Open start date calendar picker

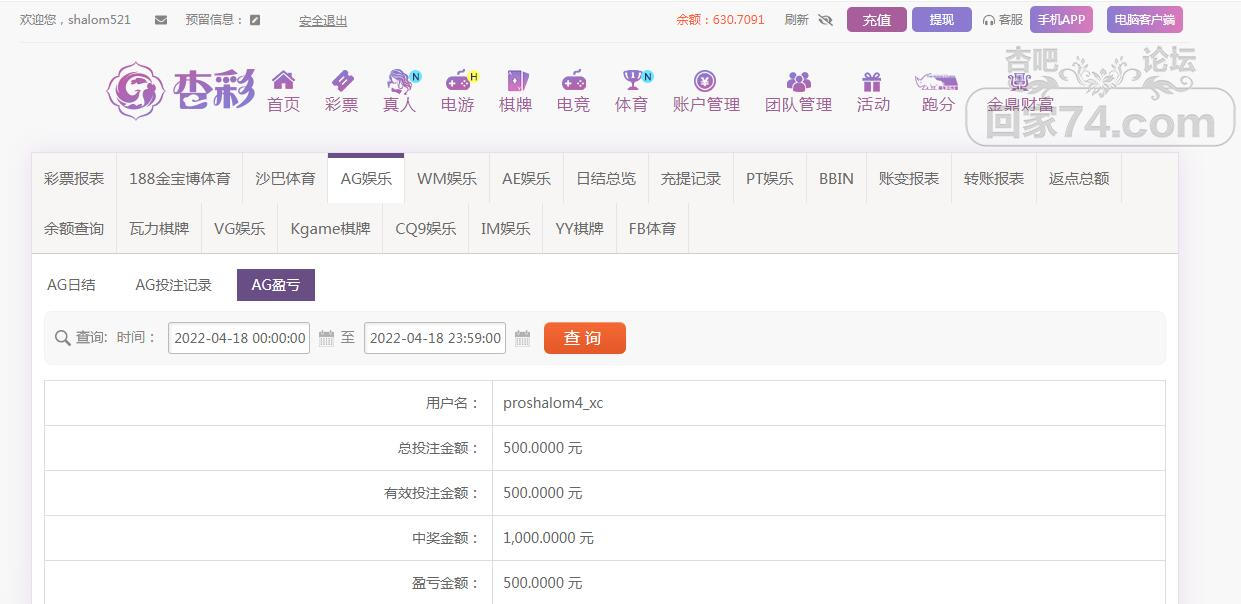326,339
